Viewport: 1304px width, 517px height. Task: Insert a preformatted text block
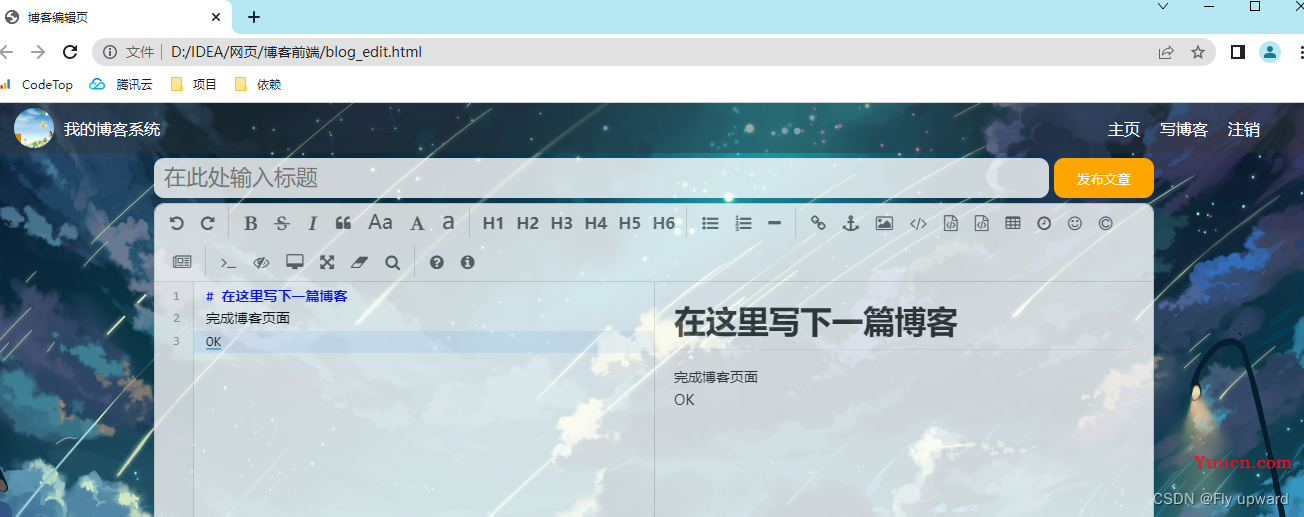click(x=951, y=223)
